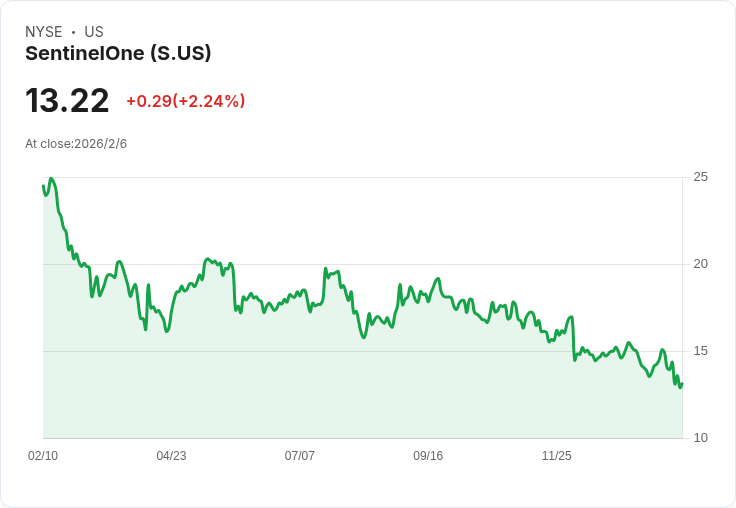The height and width of the screenshot is (508, 736).
Task: Select the 11/25 date on the x-axis
Action: [556, 456]
